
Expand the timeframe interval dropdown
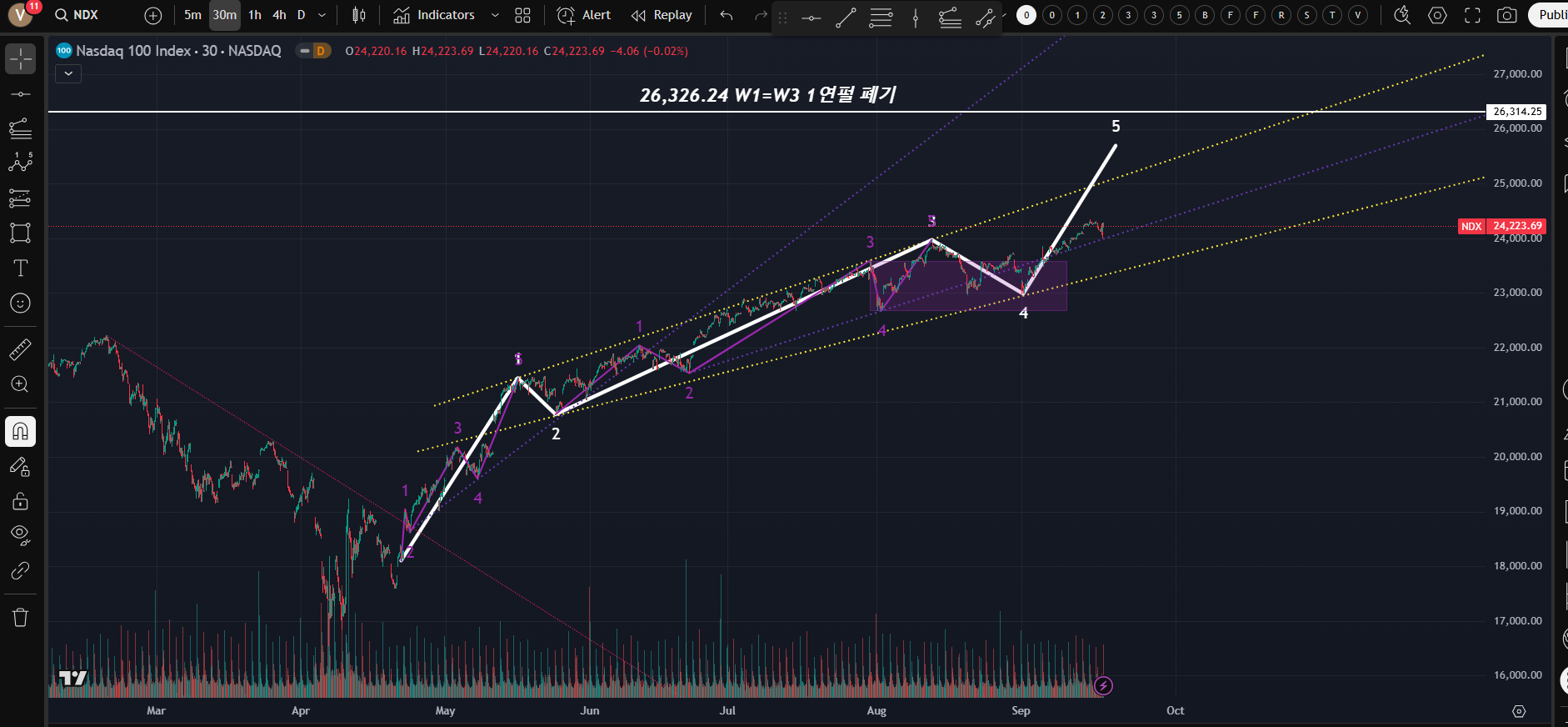pos(322,15)
